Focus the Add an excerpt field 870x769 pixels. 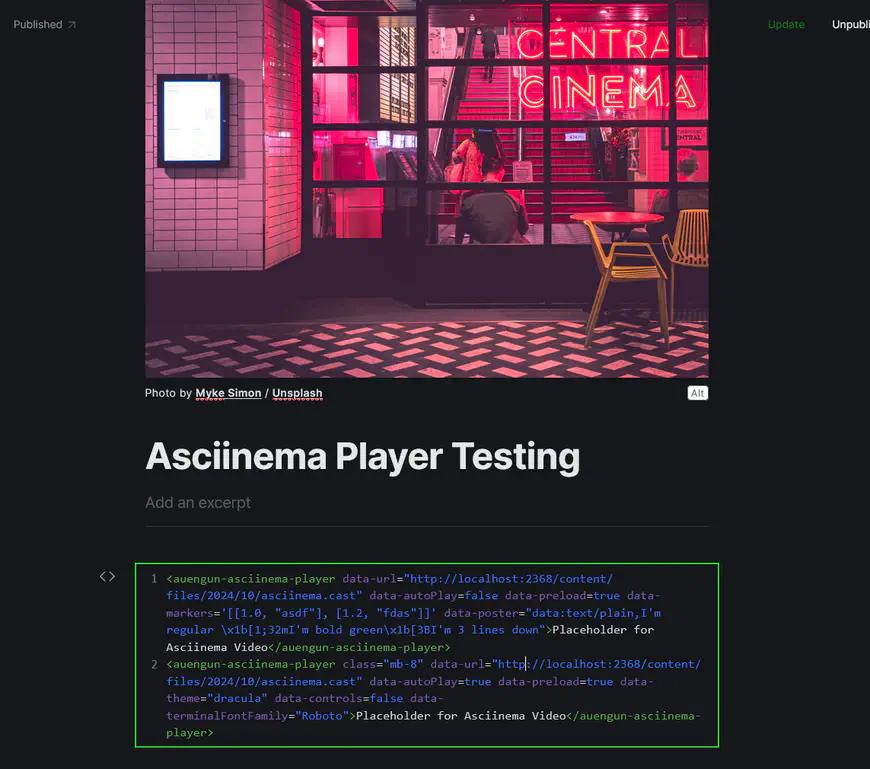[x=198, y=502]
